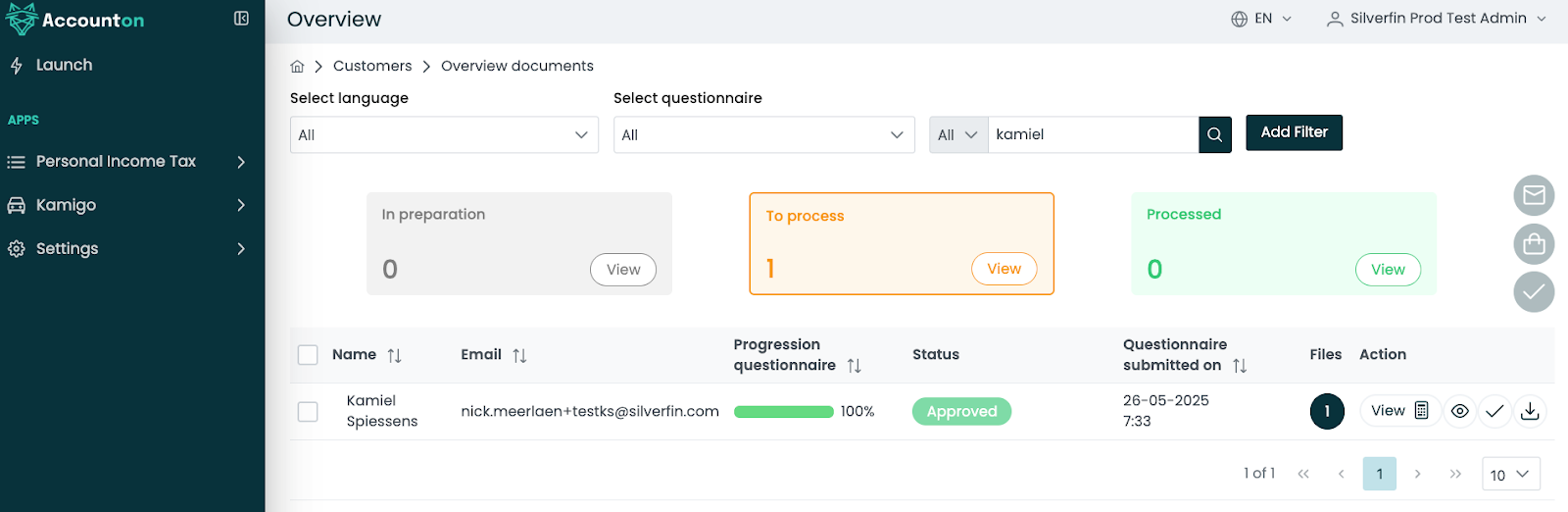Download Kamiel Spiessens' documents

(1530, 412)
